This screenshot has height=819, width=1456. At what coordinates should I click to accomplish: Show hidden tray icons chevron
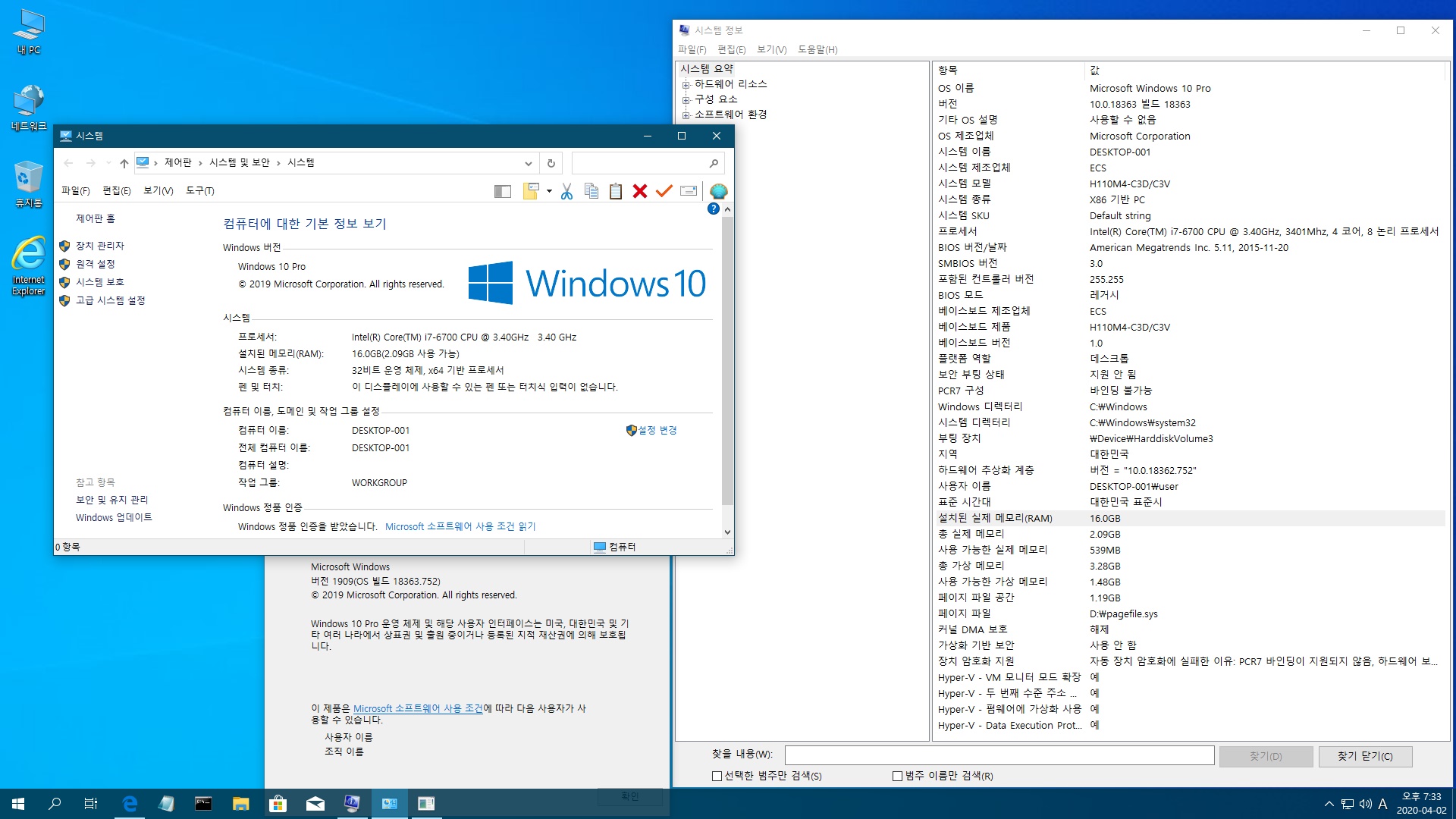pyautogui.click(x=1329, y=804)
